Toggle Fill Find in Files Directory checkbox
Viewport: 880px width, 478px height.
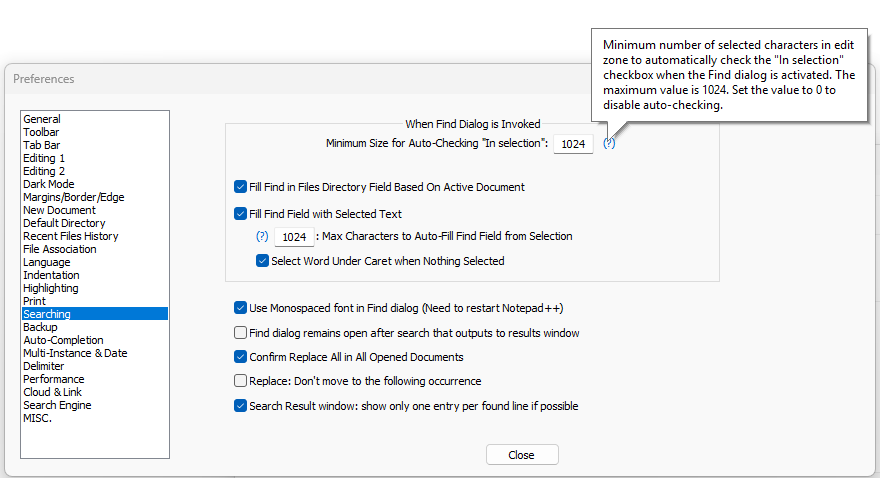click(241, 187)
